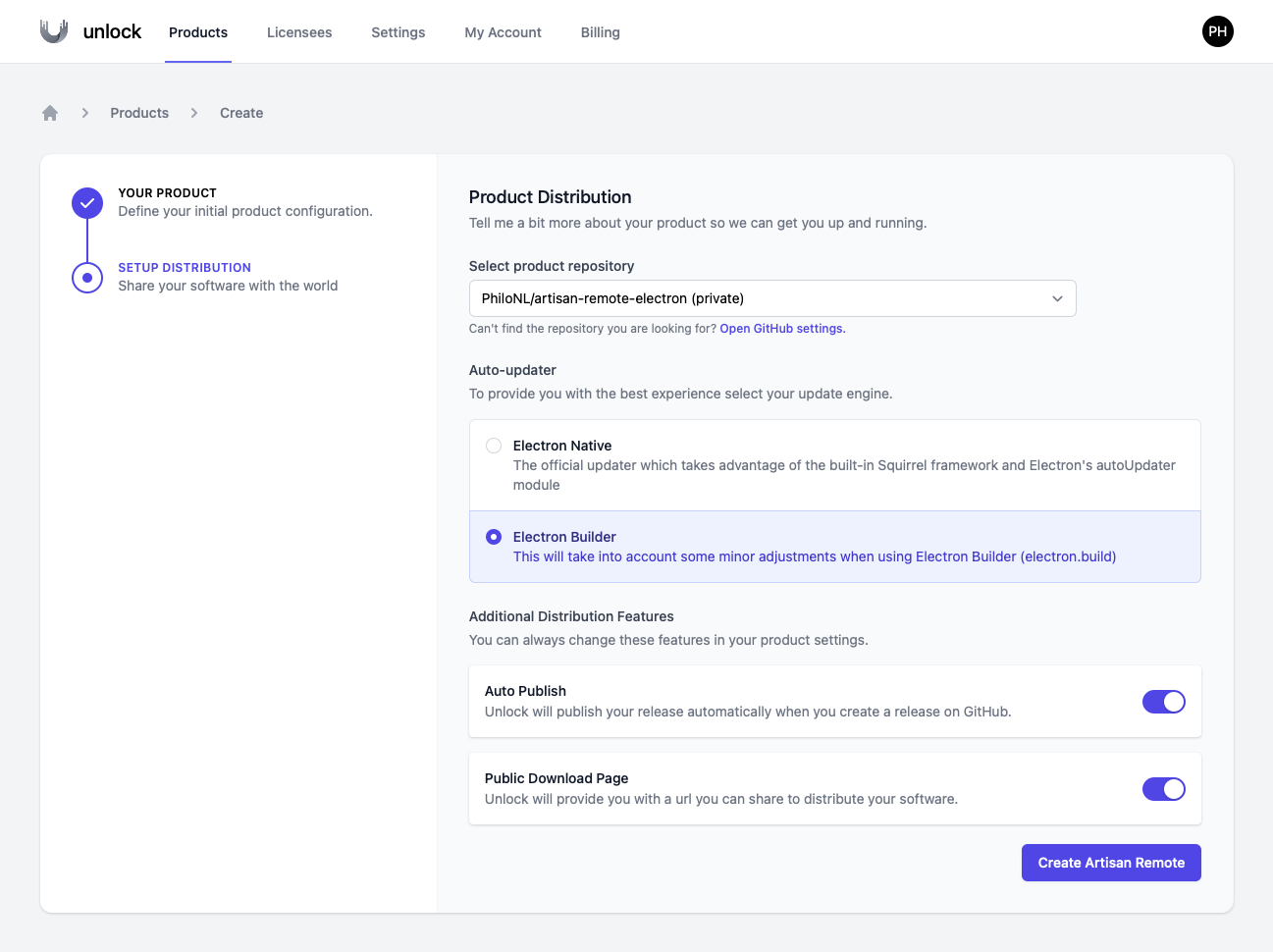Select the Electron Native radio option
The image size is (1273, 952).
coord(494,446)
